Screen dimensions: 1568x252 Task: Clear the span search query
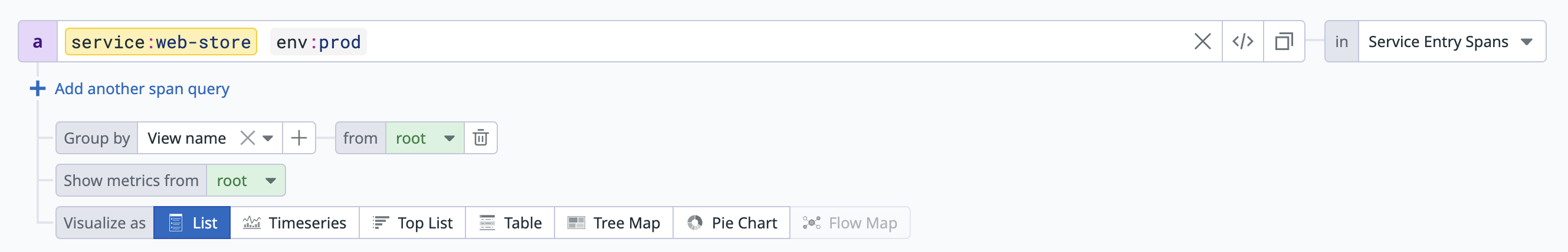[x=1202, y=42]
